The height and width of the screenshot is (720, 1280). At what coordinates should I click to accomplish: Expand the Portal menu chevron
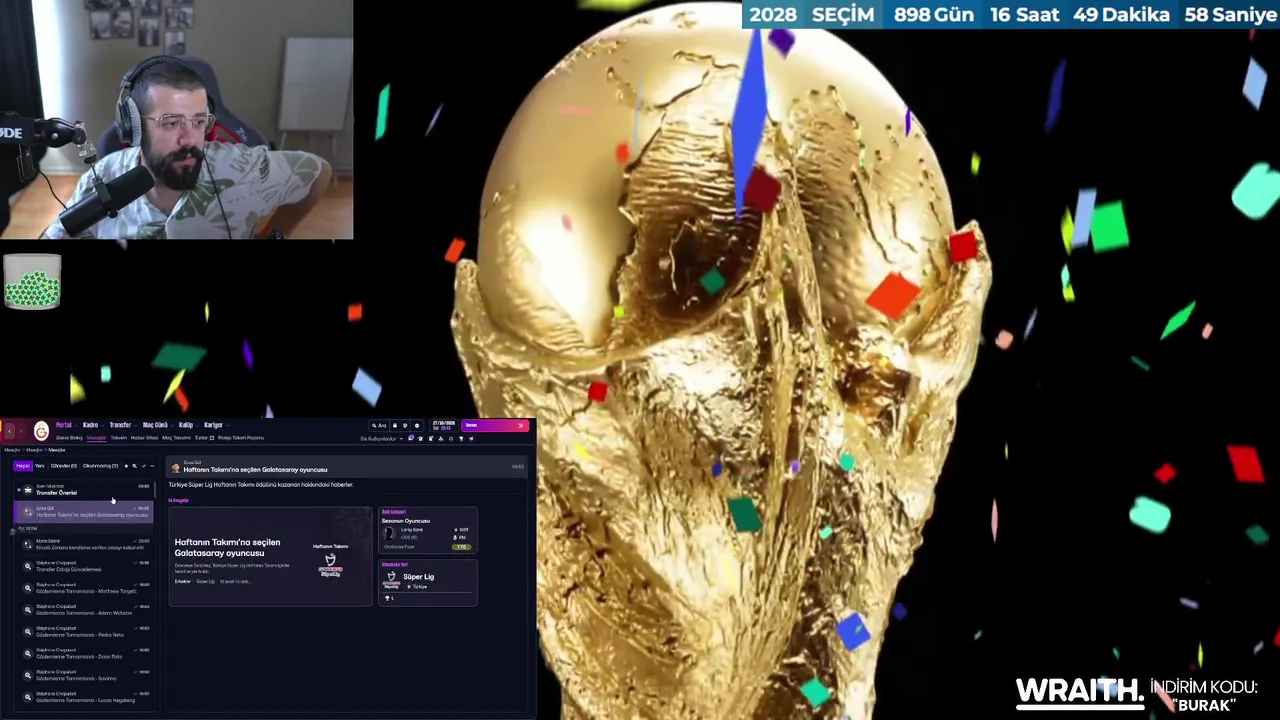coord(76,426)
